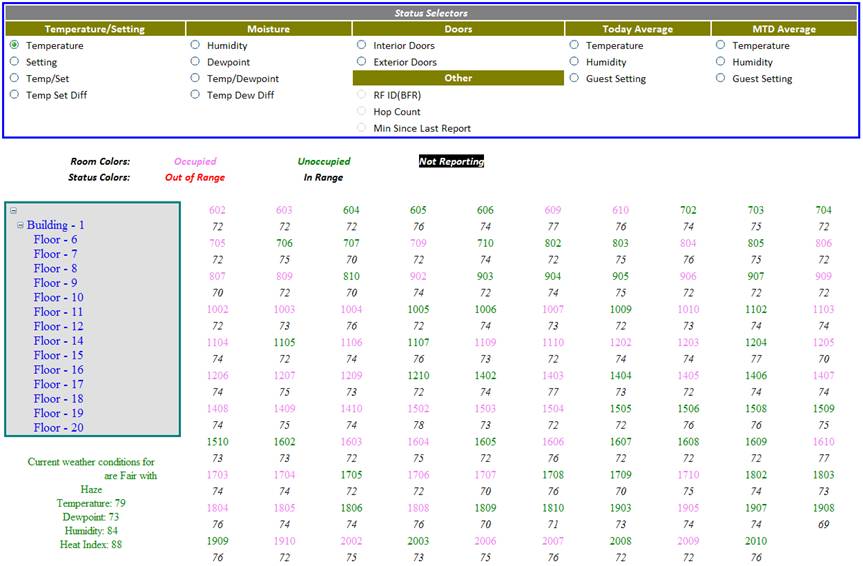Select Guest Setting under MTD Average
Image resolution: width=863 pixels, height=566 pixels.
[720, 78]
